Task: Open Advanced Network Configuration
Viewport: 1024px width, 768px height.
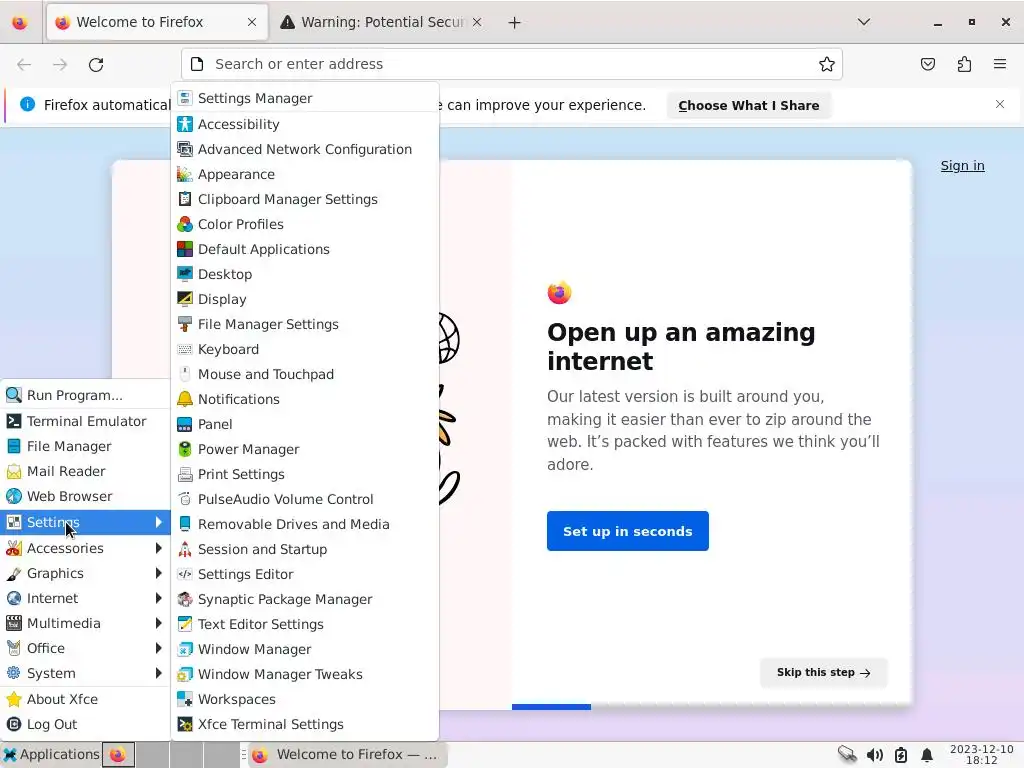Action: (x=305, y=149)
